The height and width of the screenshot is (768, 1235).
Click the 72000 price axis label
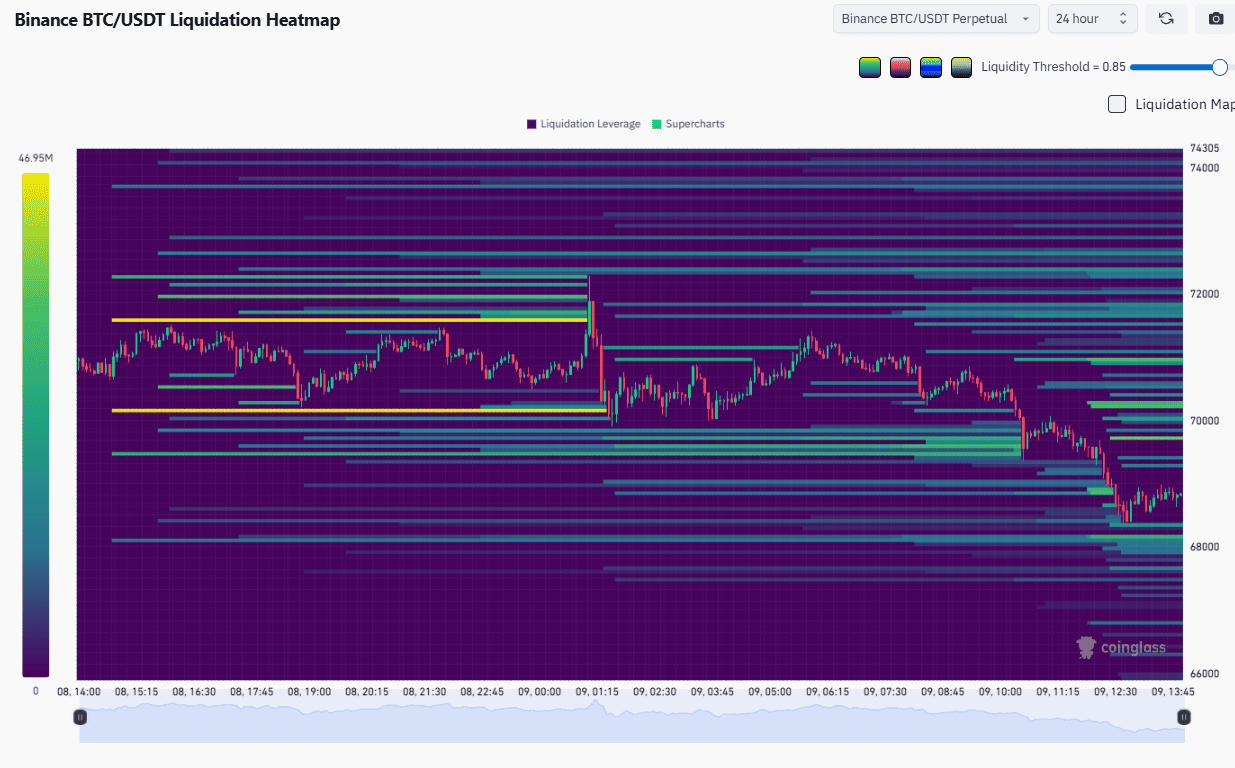point(1204,294)
